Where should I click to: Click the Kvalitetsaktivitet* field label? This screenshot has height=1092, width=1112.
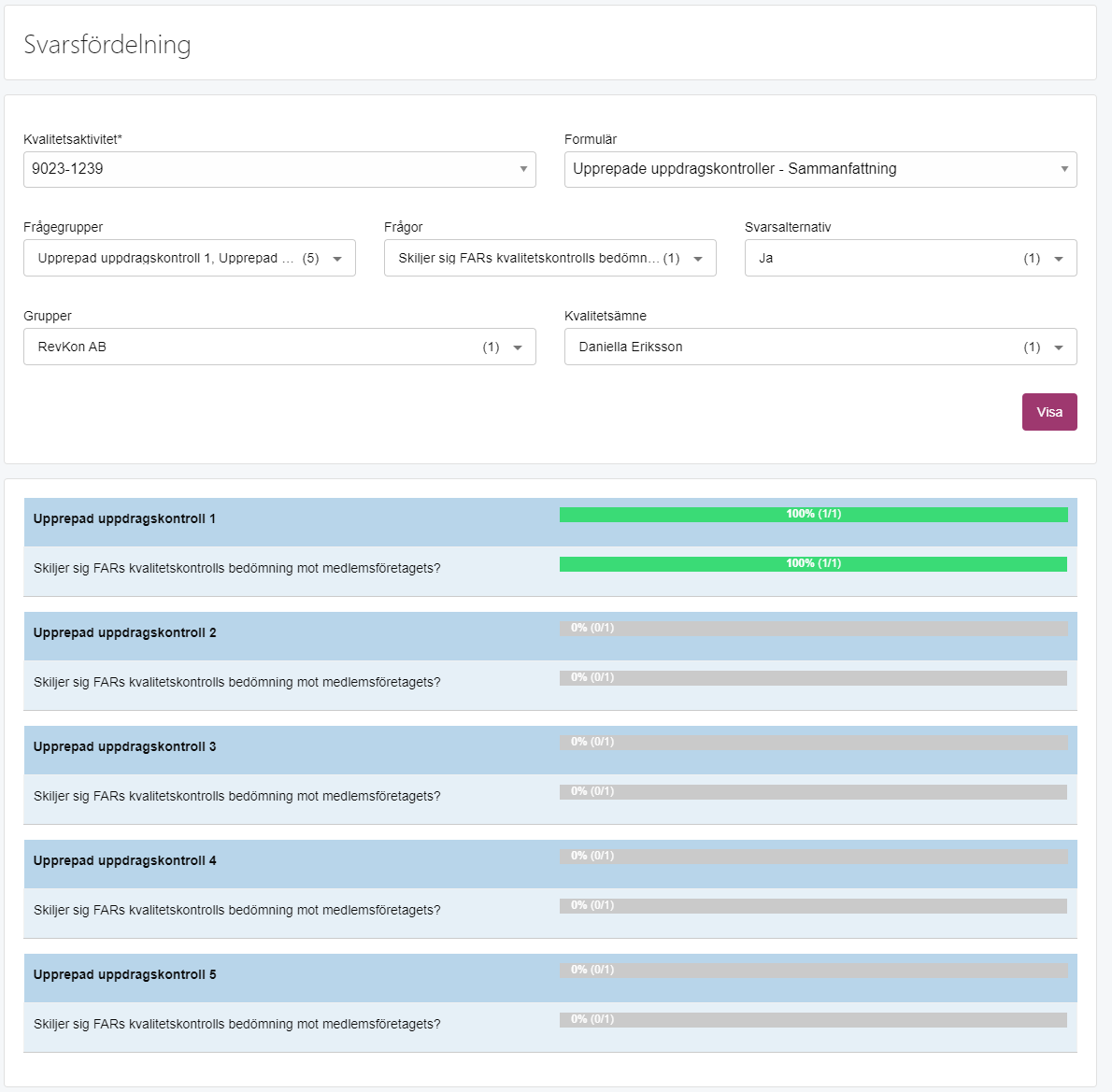coord(72,140)
